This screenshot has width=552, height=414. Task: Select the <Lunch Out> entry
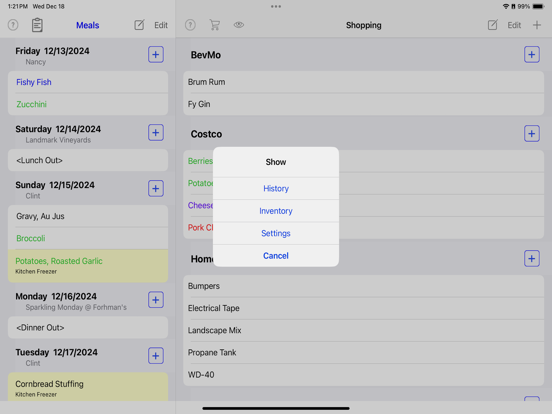click(x=88, y=160)
